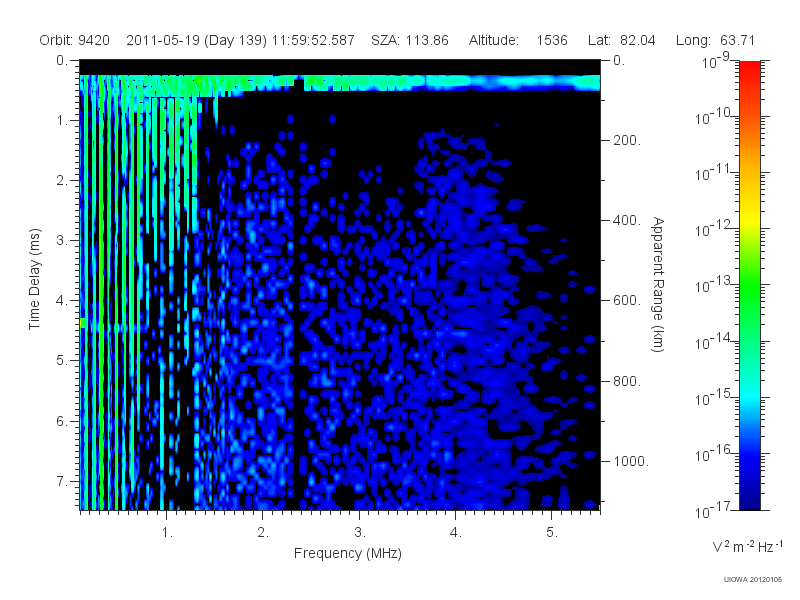
Task: Click the apparent range tick '800.'
Action: point(627,381)
